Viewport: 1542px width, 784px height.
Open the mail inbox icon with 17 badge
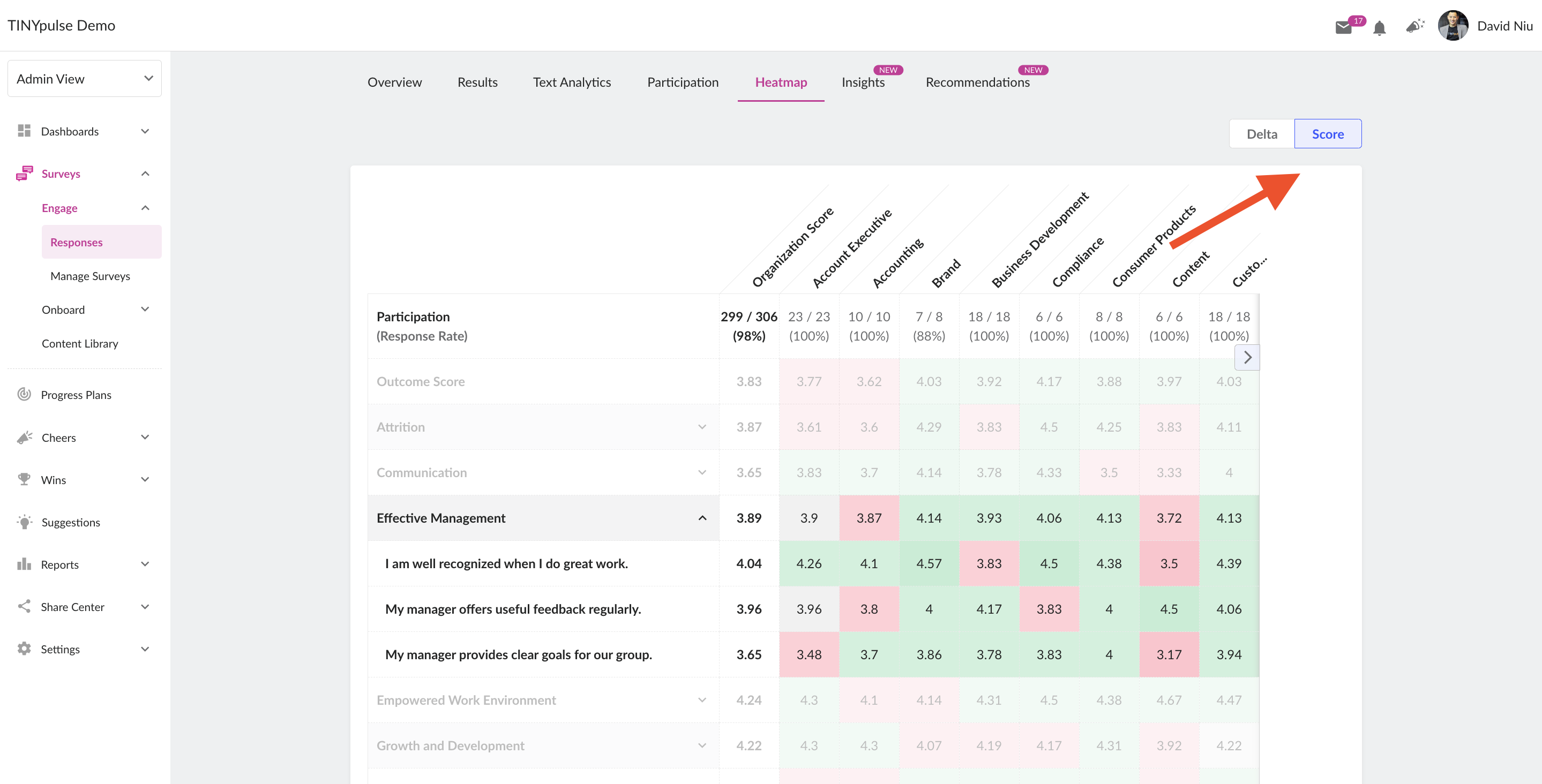(x=1344, y=27)
